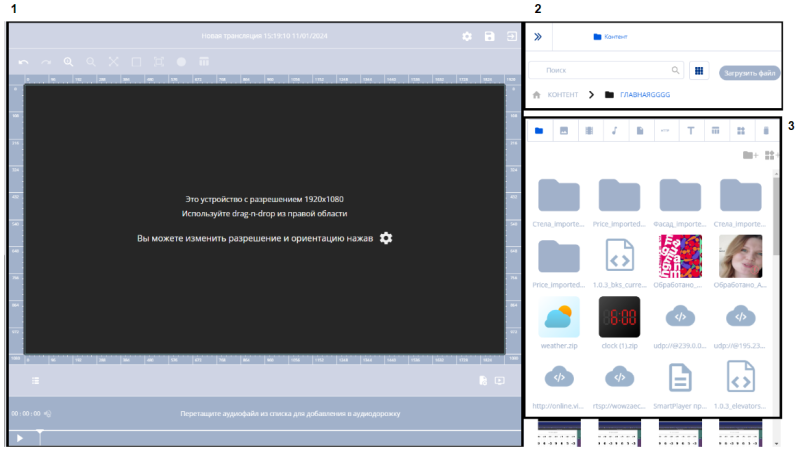Switch to the images filter tab
The image size is (800, 453).
(564, 131)
